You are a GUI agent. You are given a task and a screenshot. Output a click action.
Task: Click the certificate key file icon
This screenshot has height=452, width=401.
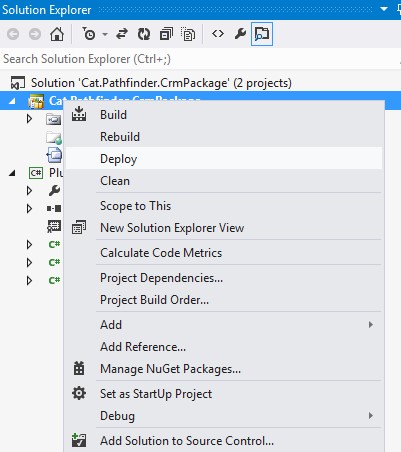54,226
